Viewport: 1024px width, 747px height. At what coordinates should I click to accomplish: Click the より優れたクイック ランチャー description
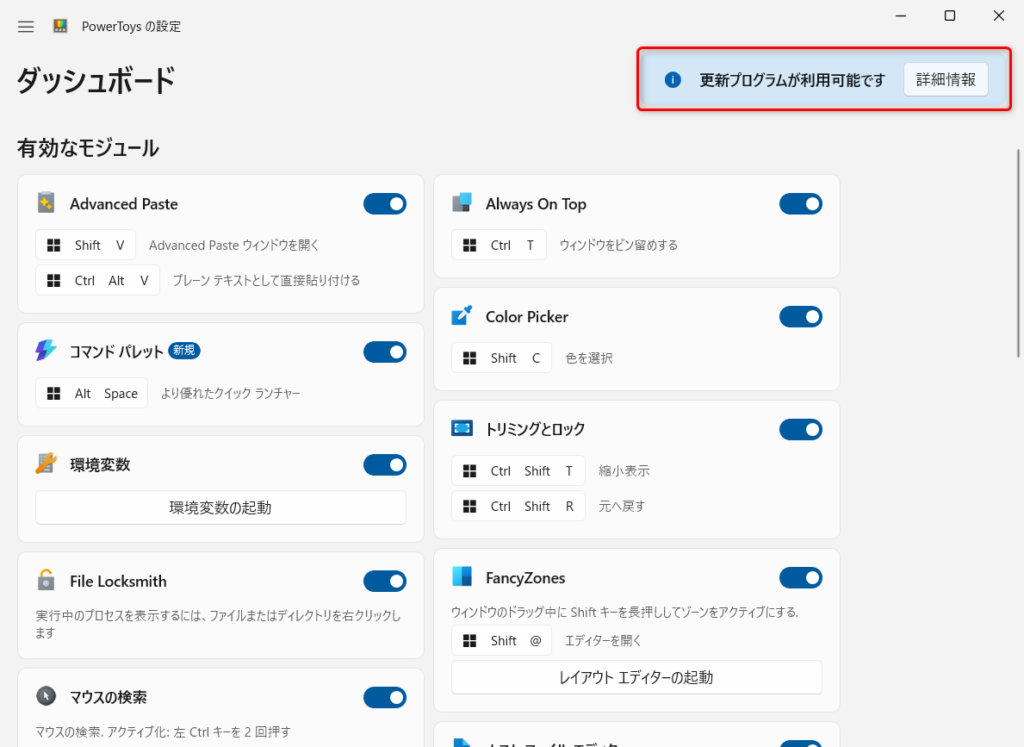pyautogui.click(x=231, y=393)
